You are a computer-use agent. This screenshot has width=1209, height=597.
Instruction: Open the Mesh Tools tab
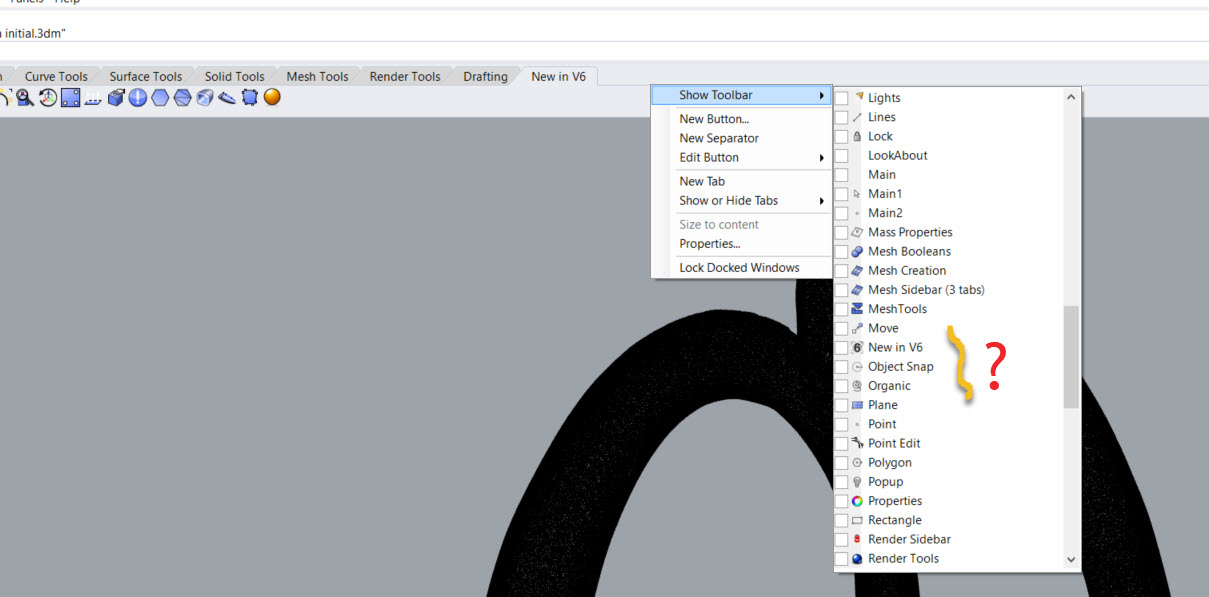point(318,76)
